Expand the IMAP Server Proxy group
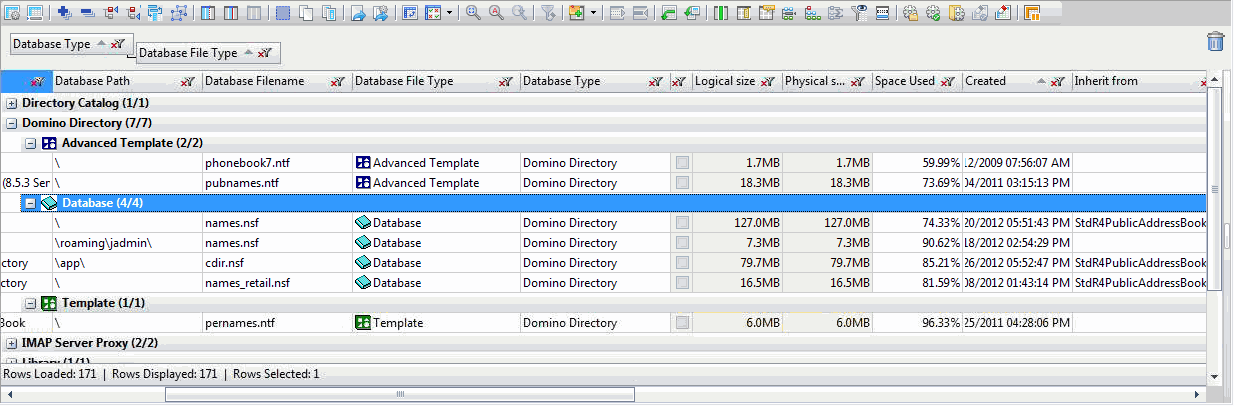 (x=12, y=343)
